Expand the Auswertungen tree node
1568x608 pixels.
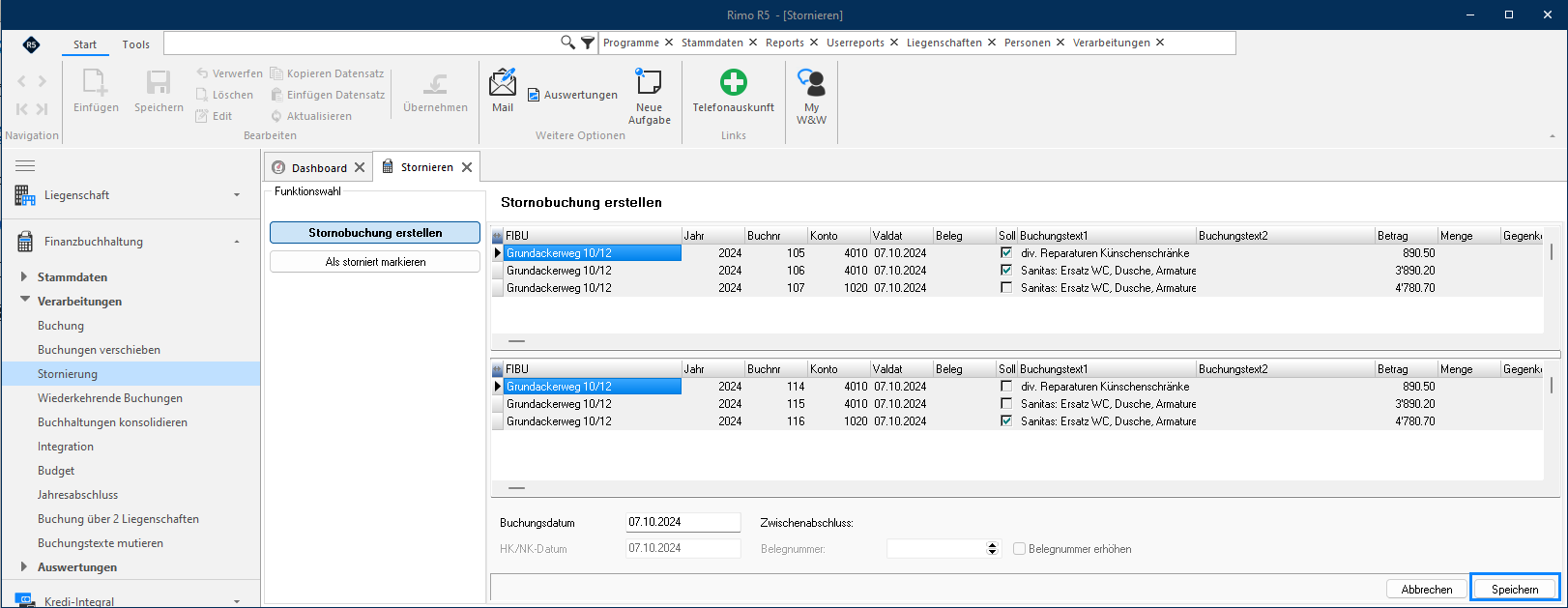(x=24, y=566)
